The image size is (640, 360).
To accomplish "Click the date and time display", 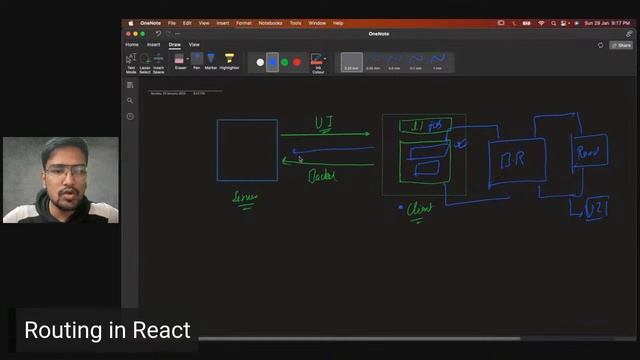I will [x=607, y=23].
